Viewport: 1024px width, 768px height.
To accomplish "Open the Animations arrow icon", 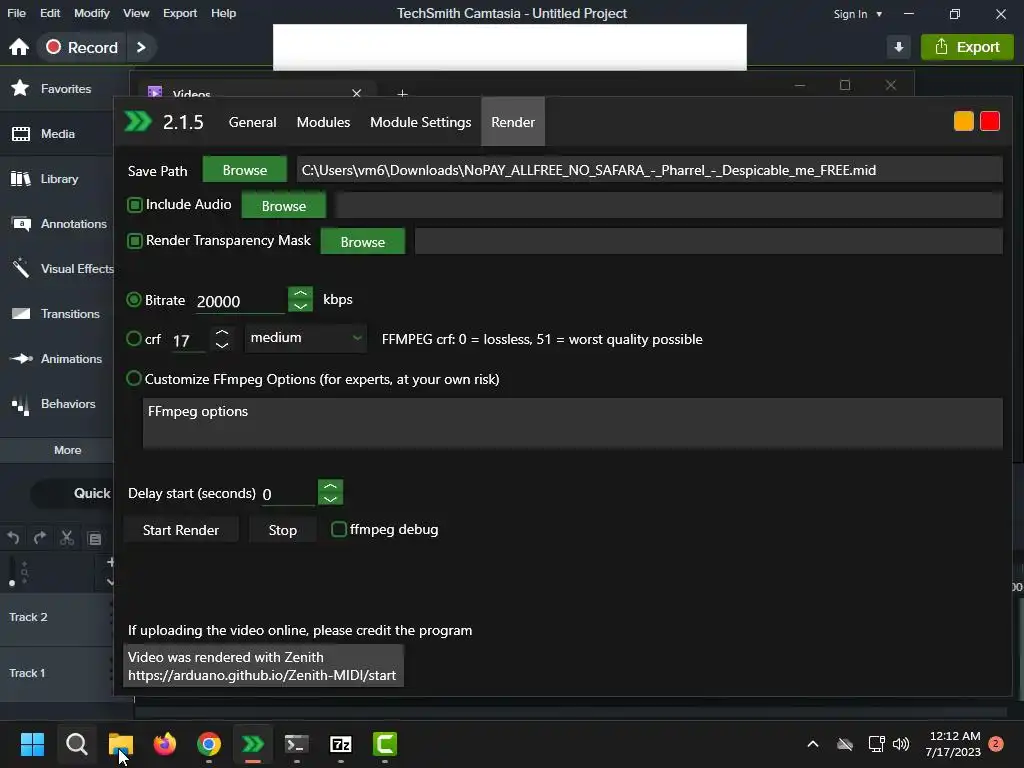I will point(21,359).
